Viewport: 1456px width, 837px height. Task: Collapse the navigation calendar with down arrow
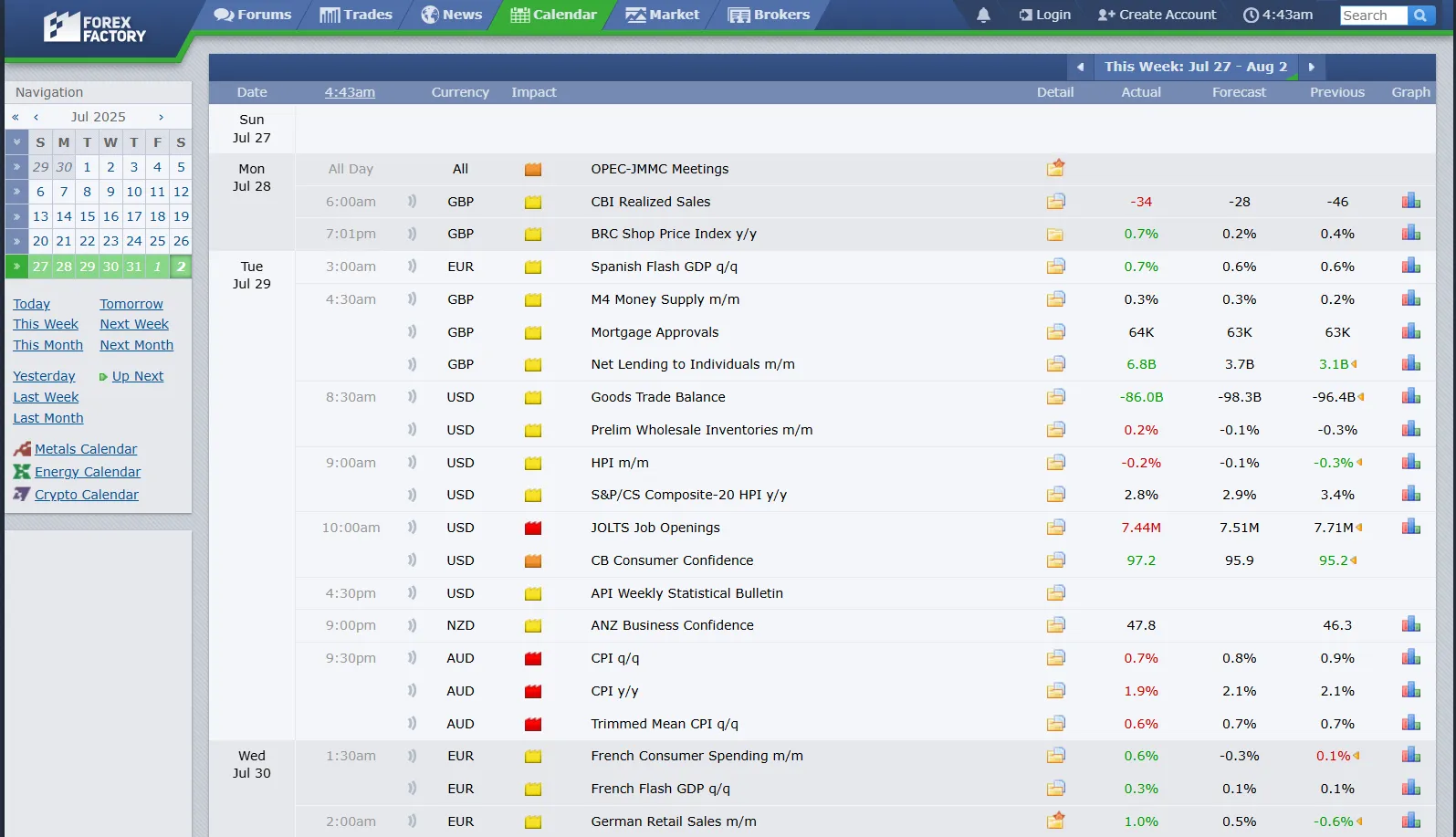click(16, 142)
